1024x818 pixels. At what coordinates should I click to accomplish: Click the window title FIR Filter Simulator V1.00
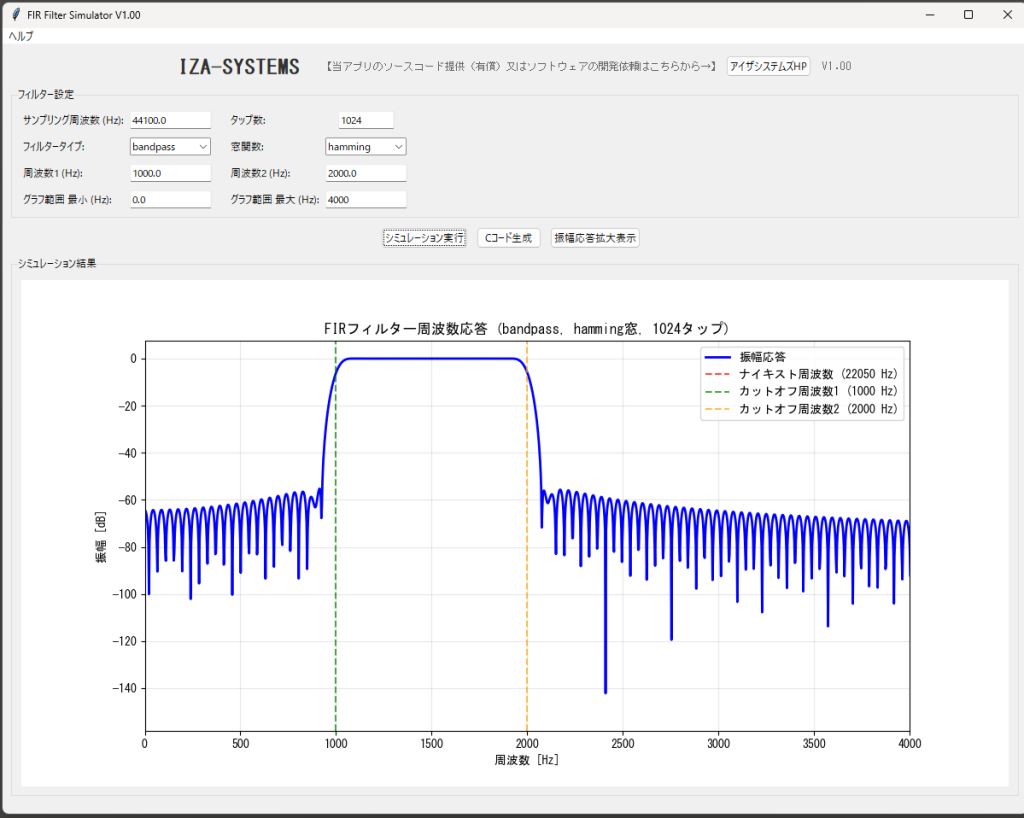tap(84, 15)
